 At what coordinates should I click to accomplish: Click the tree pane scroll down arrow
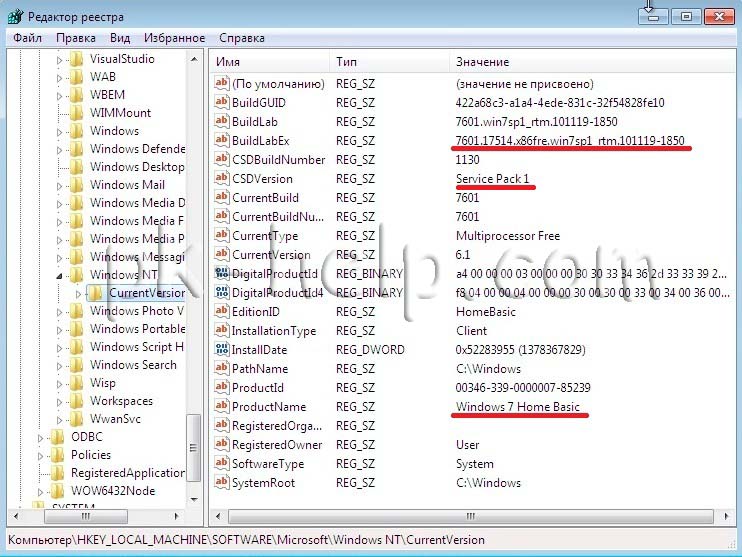[x=194, y=499]
